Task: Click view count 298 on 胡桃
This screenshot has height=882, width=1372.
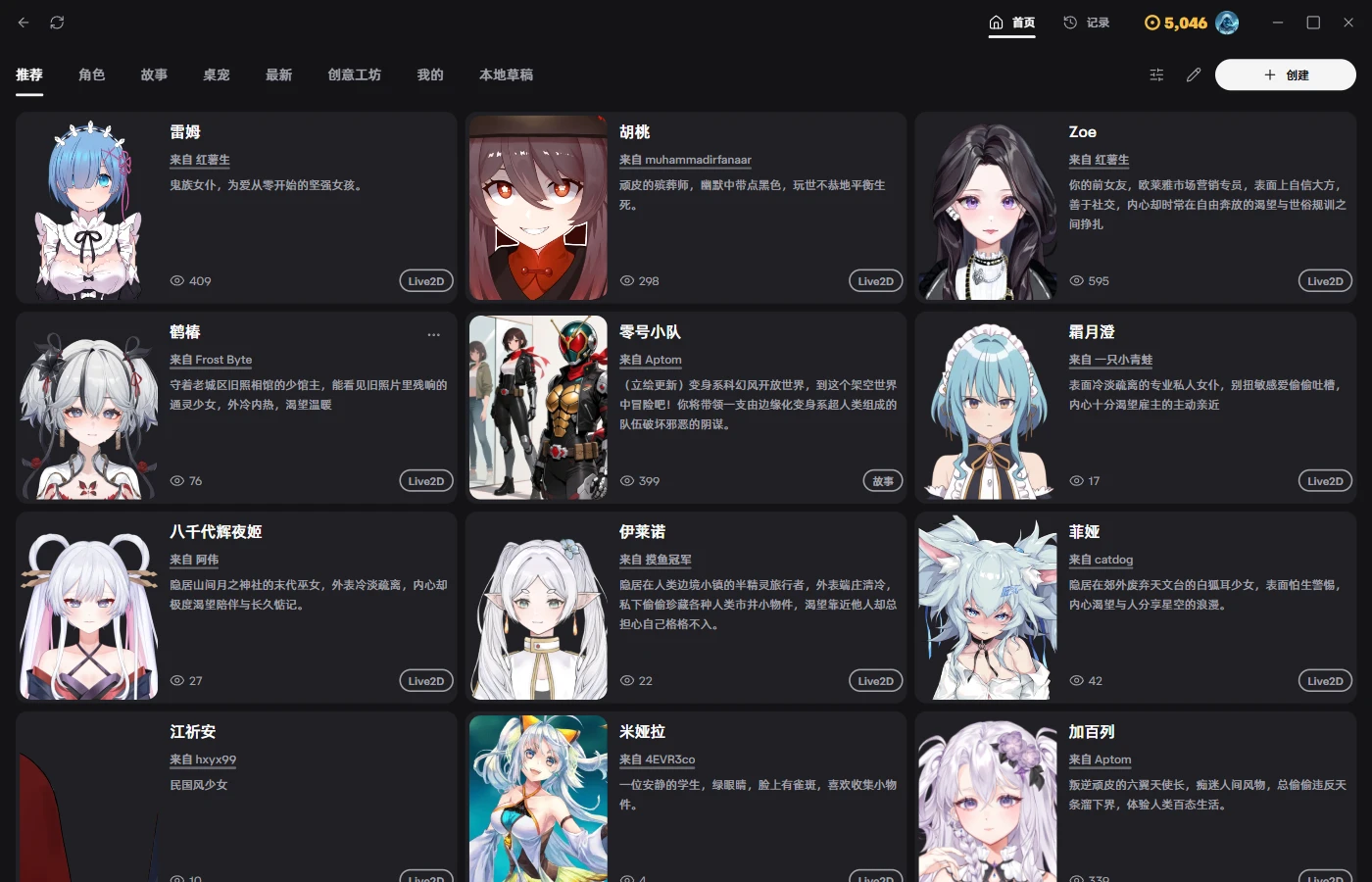Action: pyautogui.click(x=639, y=281)
